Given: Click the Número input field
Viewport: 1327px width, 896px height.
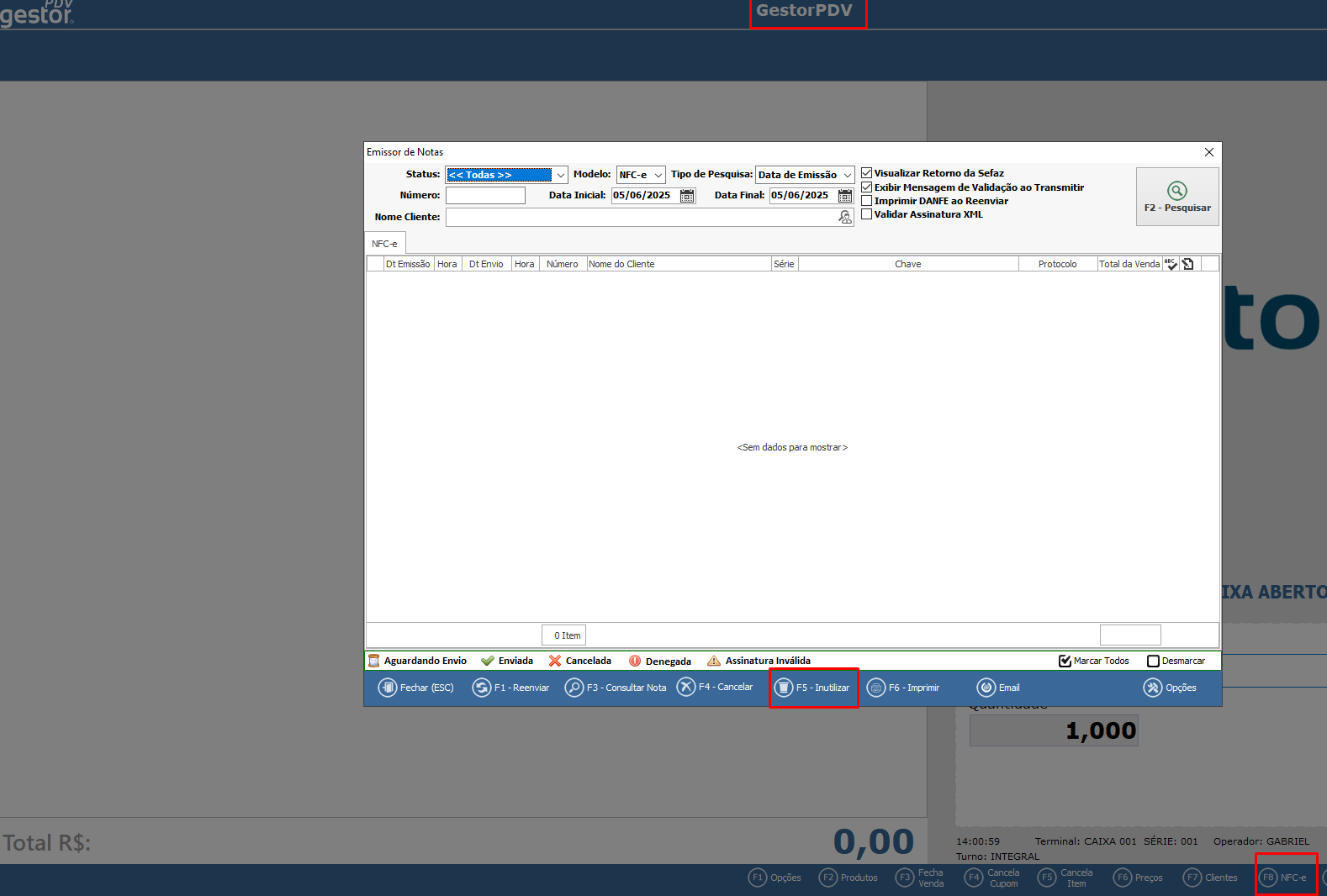Looking at the screenshot, I should click(x=485, y=196).
